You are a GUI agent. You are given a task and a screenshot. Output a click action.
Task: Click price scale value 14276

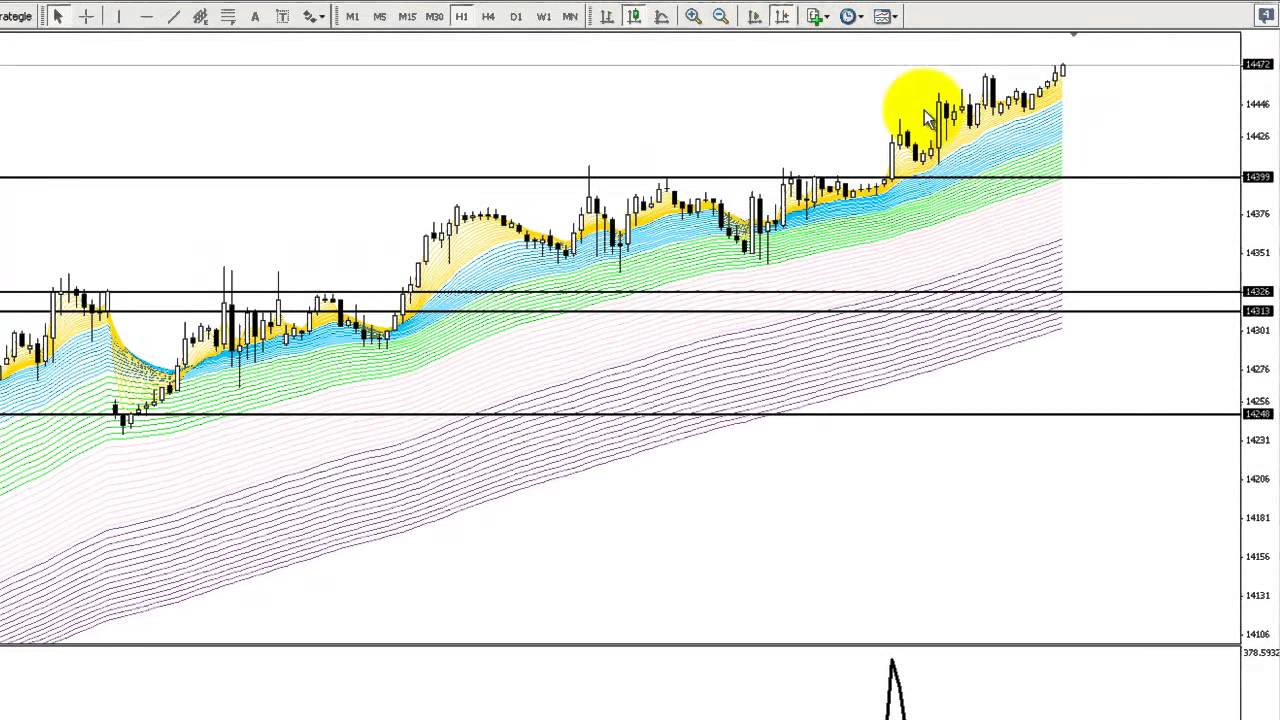pos(1258,370)
